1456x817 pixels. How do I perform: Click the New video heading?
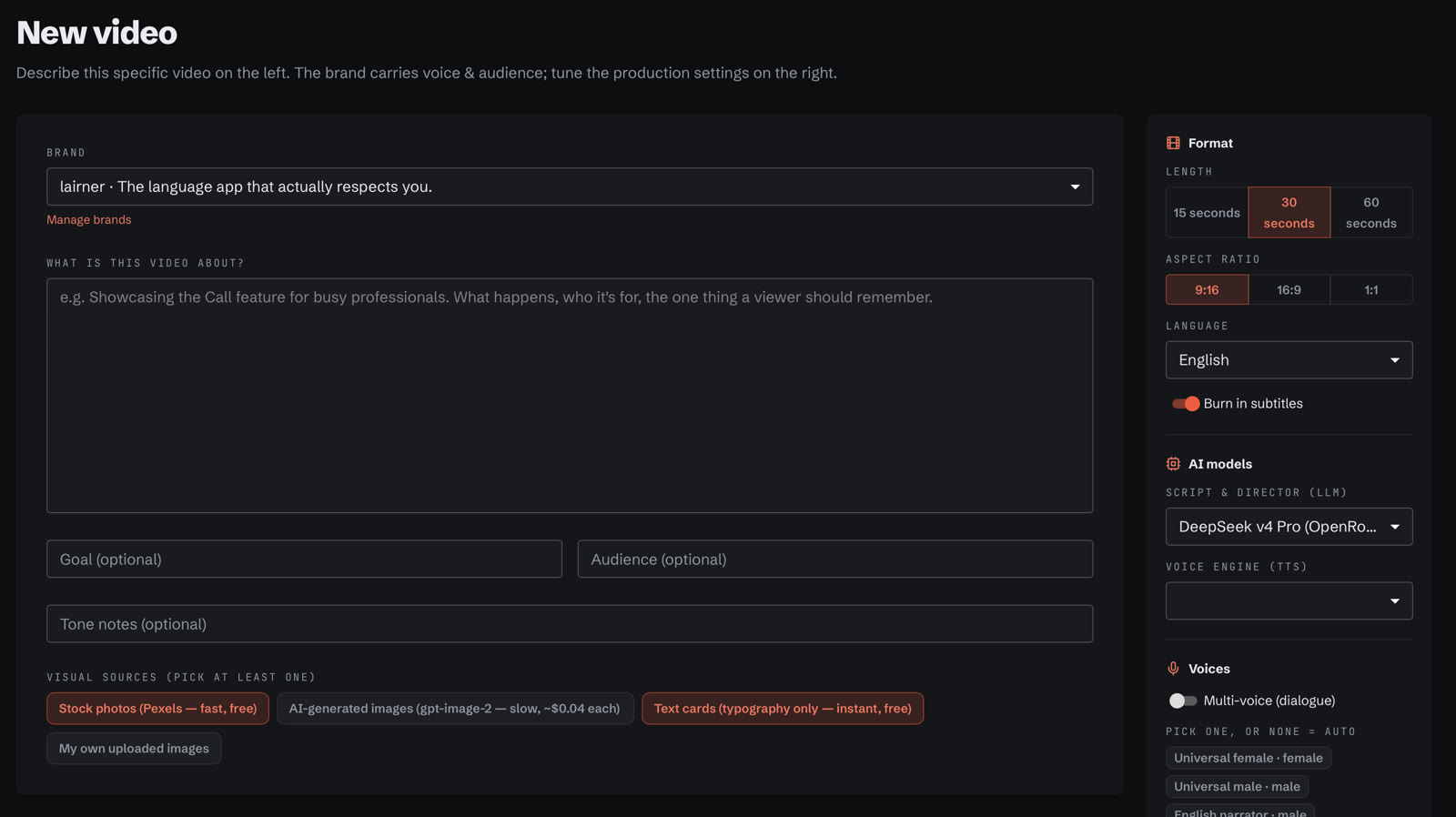coord(96,33)
